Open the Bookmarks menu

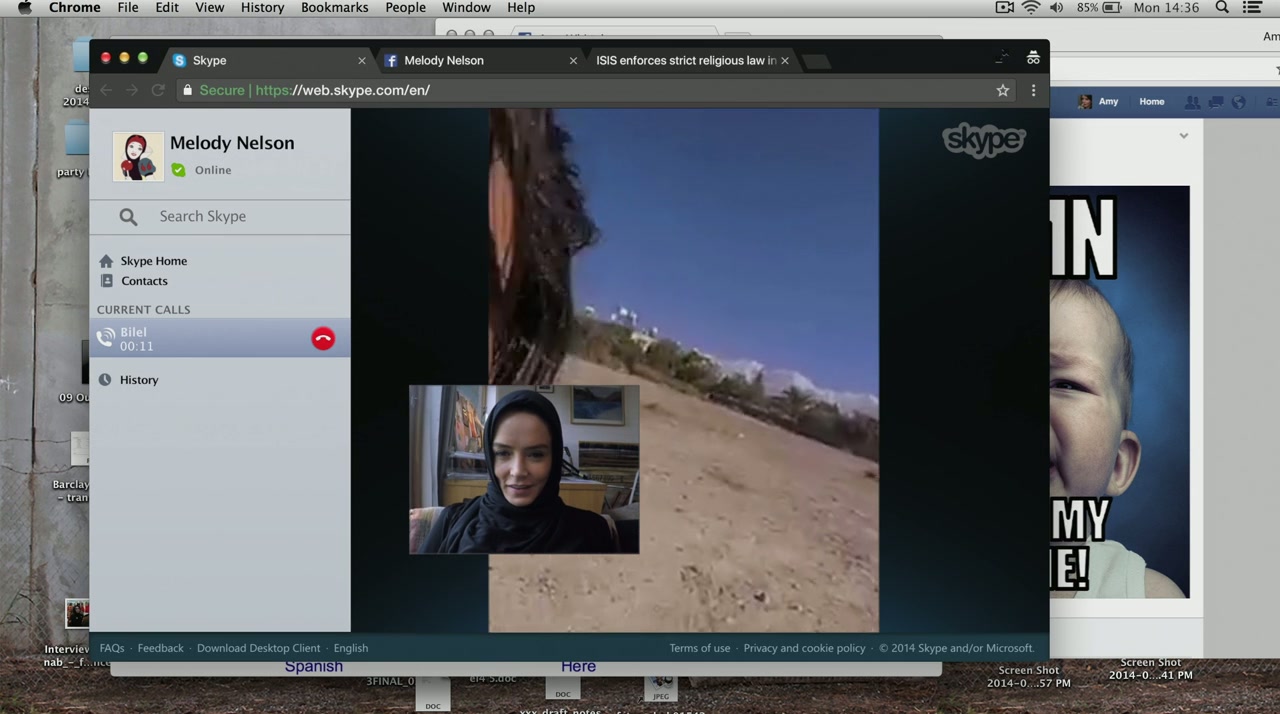pyautogui.click(x=335, y=8)
